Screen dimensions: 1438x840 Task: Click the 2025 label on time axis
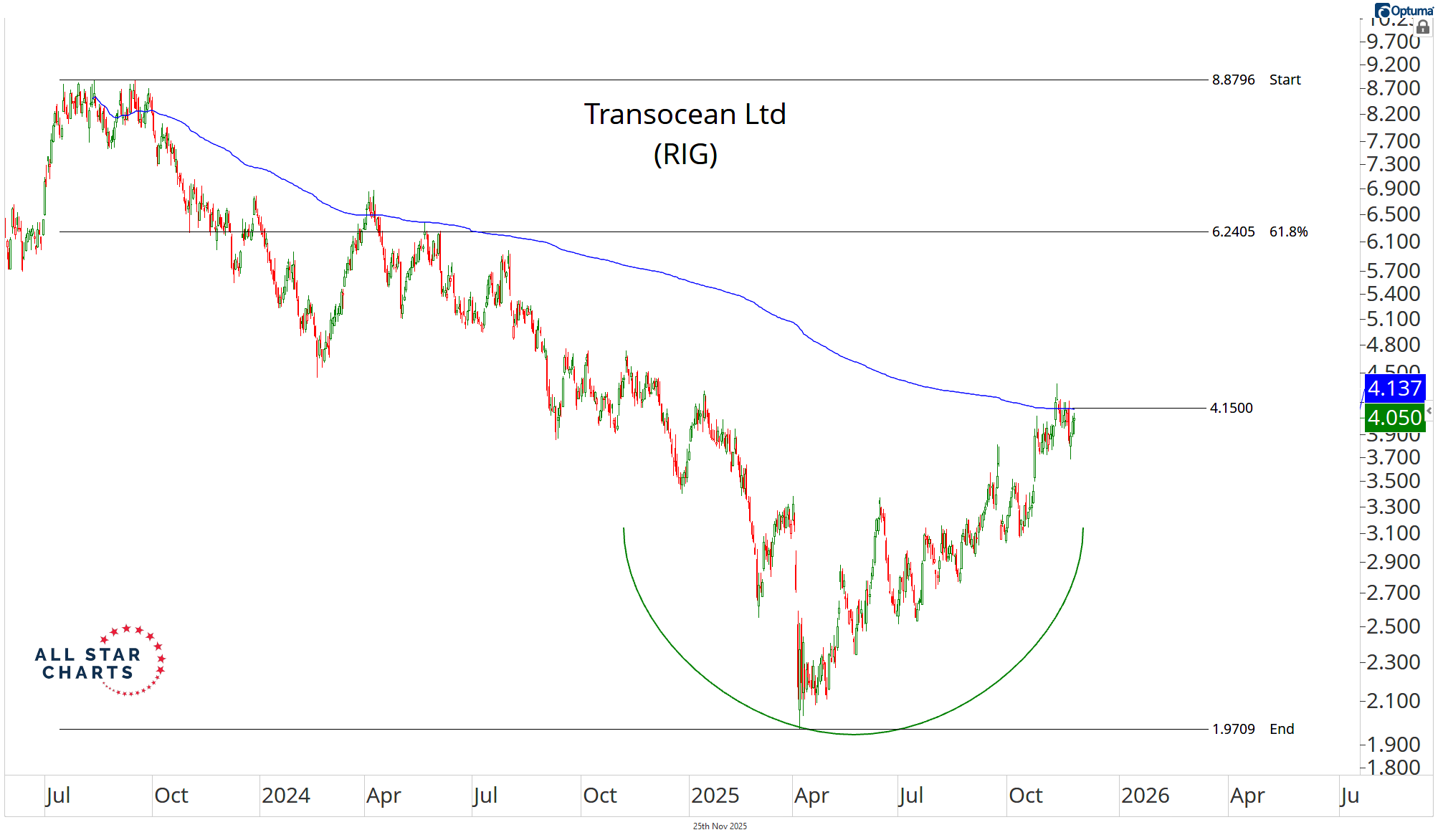click(715, 796)
